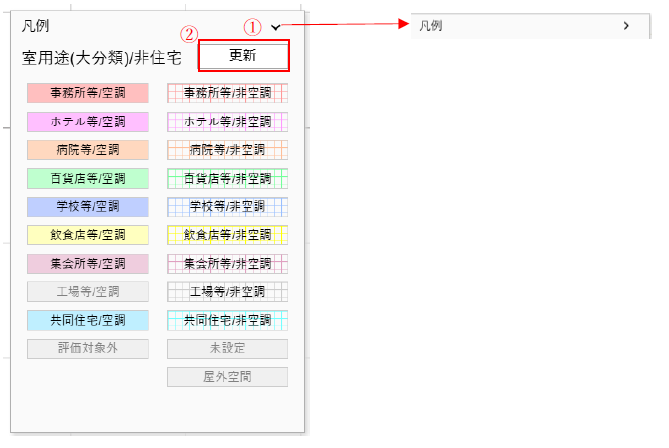Select the 事務所等/非空調 legend swatch
Screen dimensions: 669x448
(227, 93)
